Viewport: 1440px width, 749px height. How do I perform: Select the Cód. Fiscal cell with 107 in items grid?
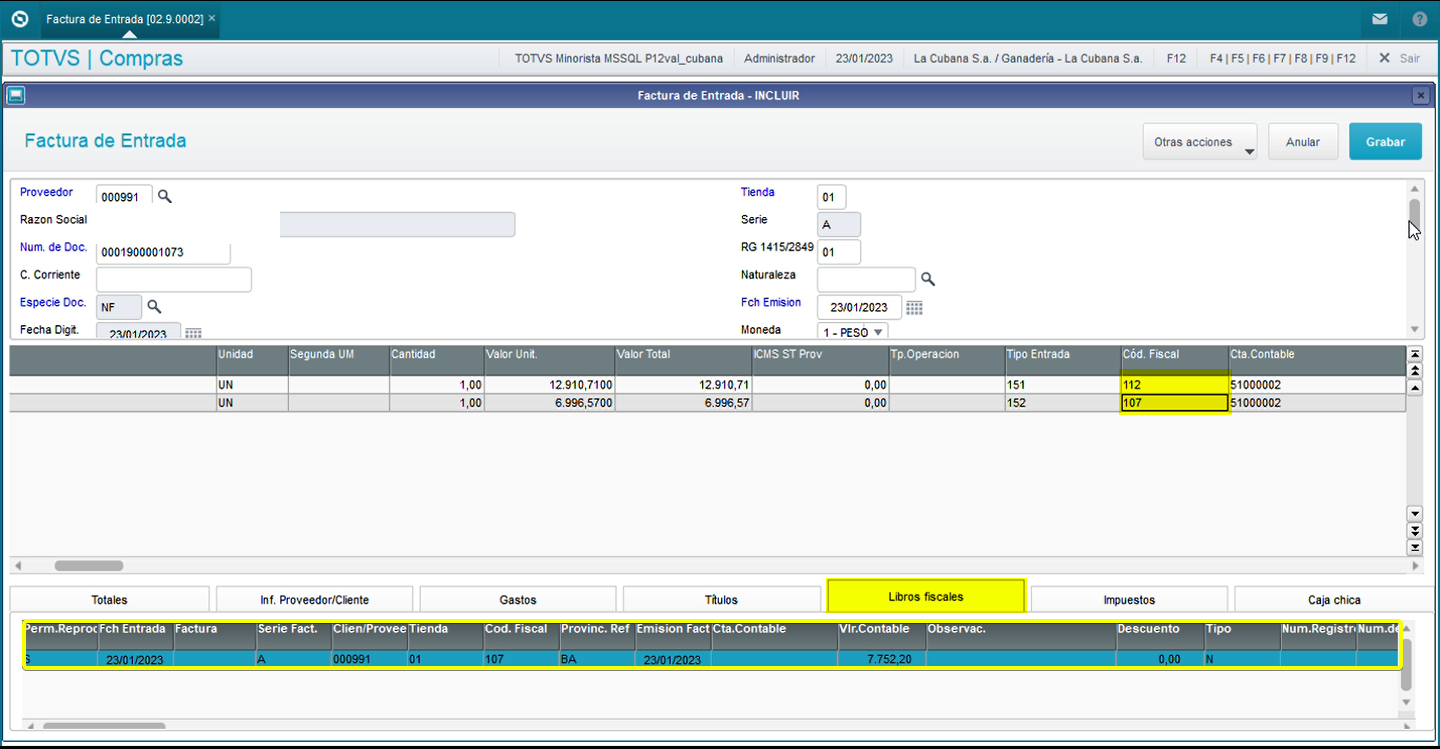pyautogui.click(x=1175, y=403)
